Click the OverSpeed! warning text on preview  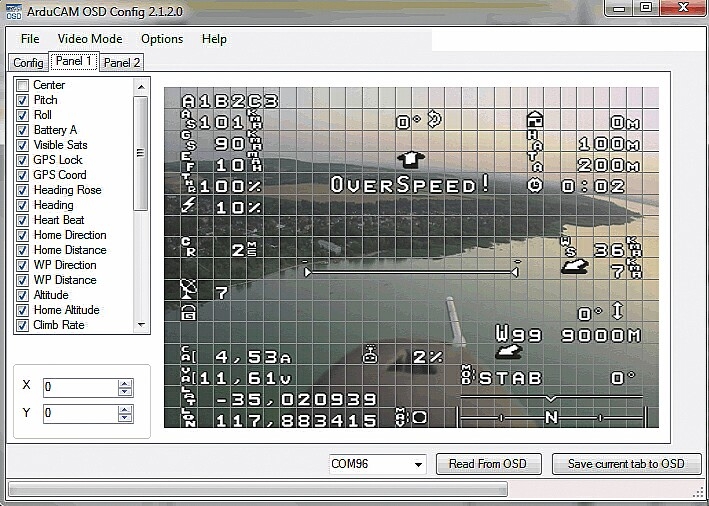[x=410, y=185]
